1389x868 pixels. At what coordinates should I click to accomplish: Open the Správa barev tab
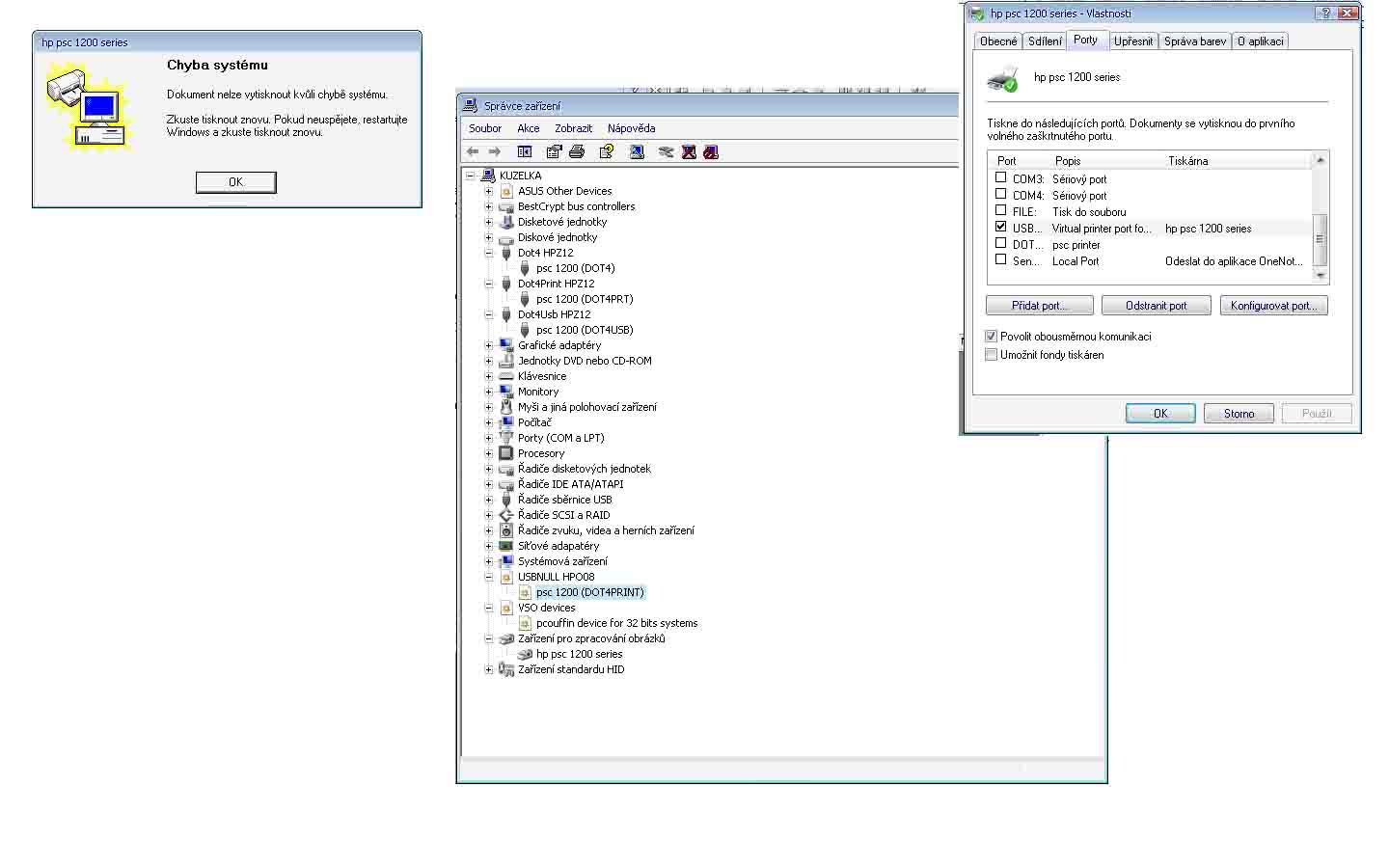[1195, 41]
